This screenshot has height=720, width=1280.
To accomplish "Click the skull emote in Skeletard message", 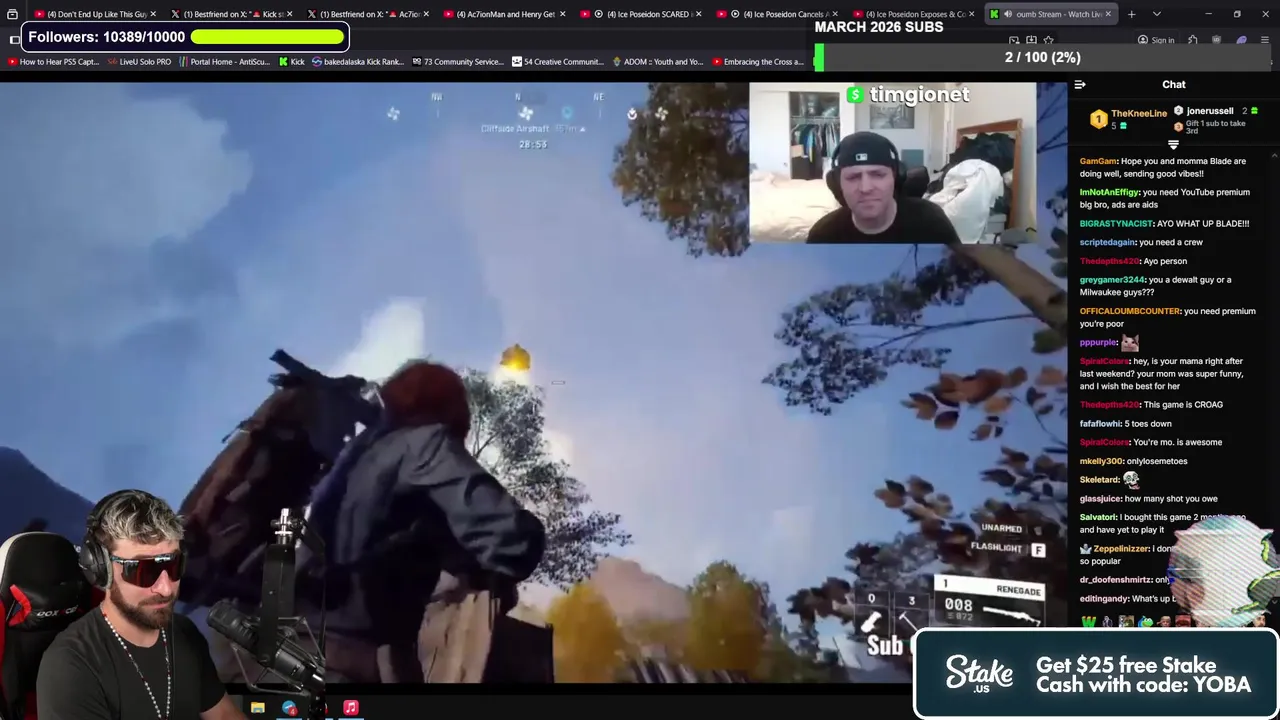I will (1131, 479).
